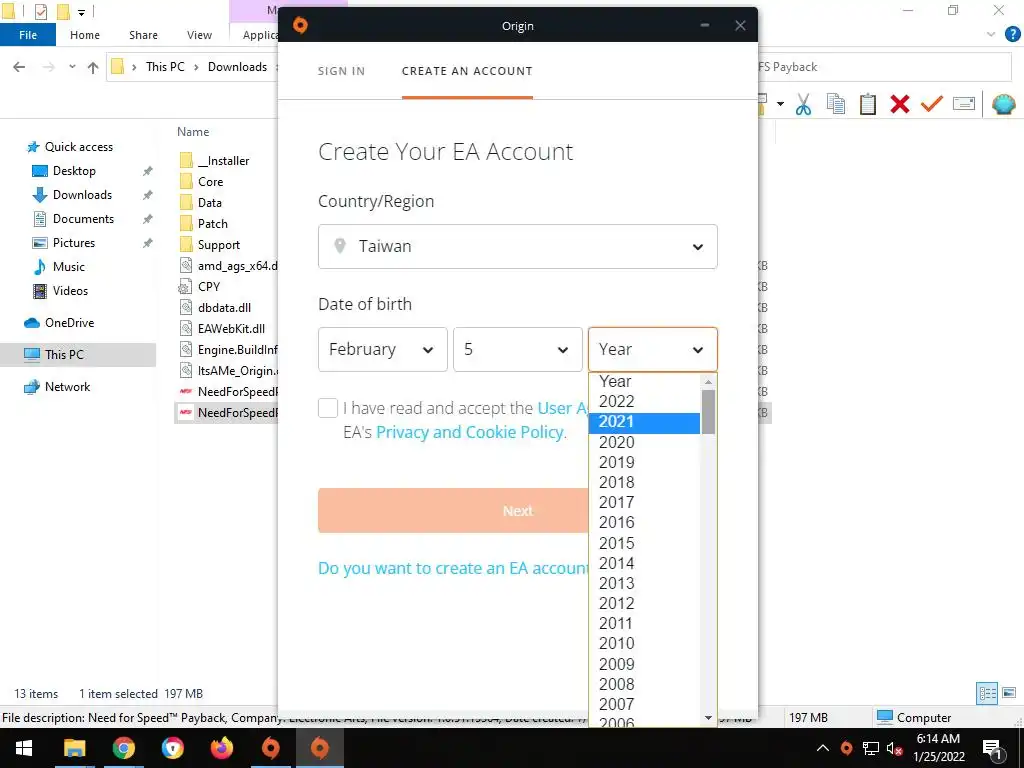
Task: Select Network in the navigation pane
Action: coord(67,387)
